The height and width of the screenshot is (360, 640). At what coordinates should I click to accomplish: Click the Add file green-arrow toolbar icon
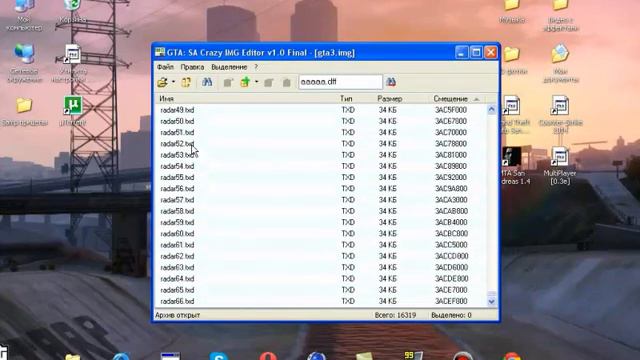coord(245,82)
